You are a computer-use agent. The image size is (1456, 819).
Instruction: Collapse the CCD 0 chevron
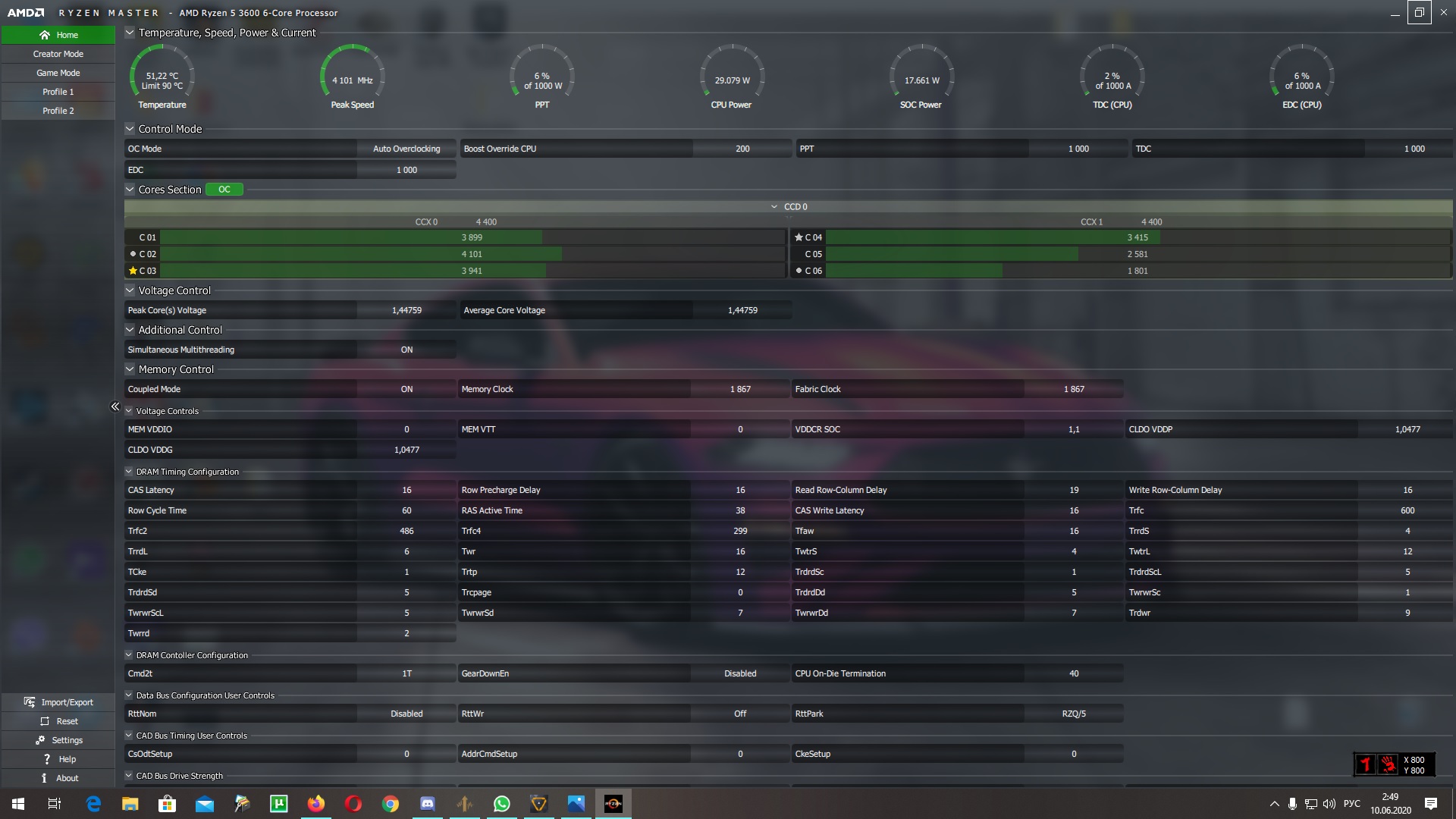click(x=773, y=206)
